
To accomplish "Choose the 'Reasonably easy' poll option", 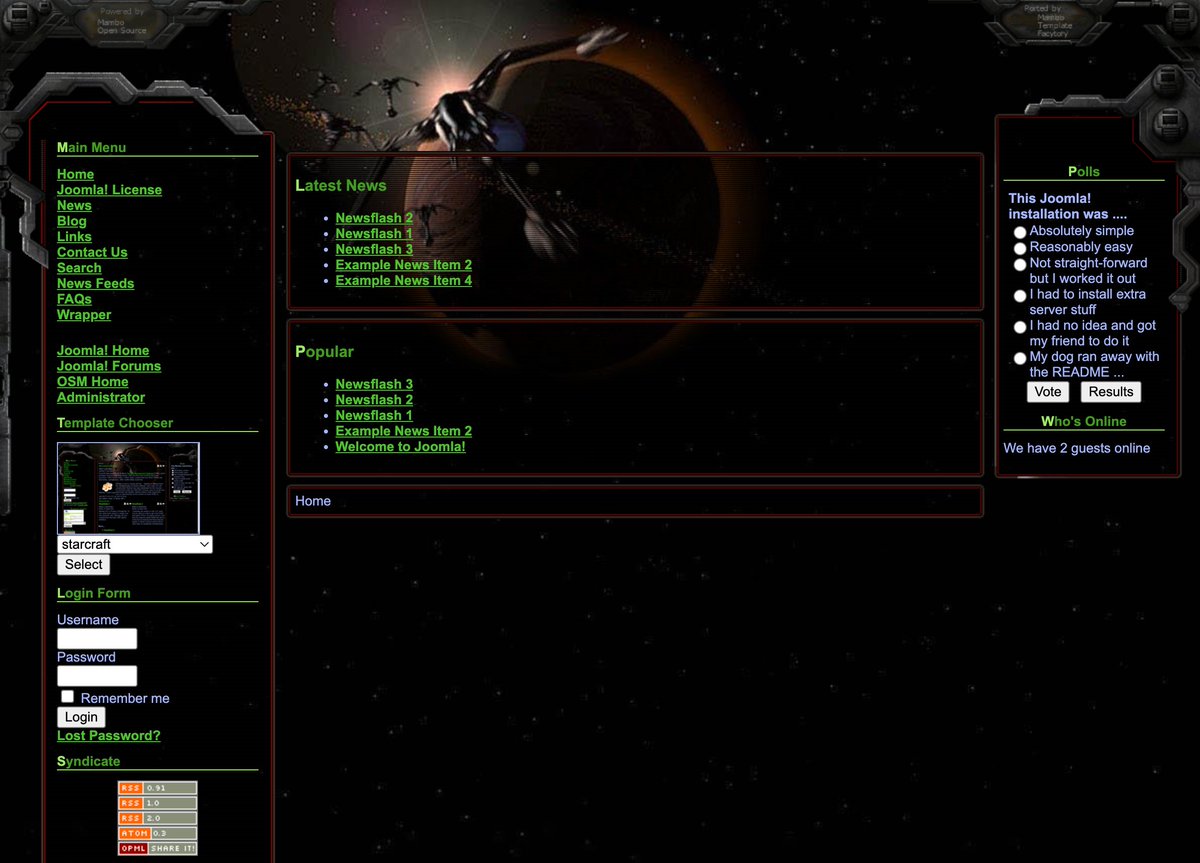I will [x=1020, y=248].
